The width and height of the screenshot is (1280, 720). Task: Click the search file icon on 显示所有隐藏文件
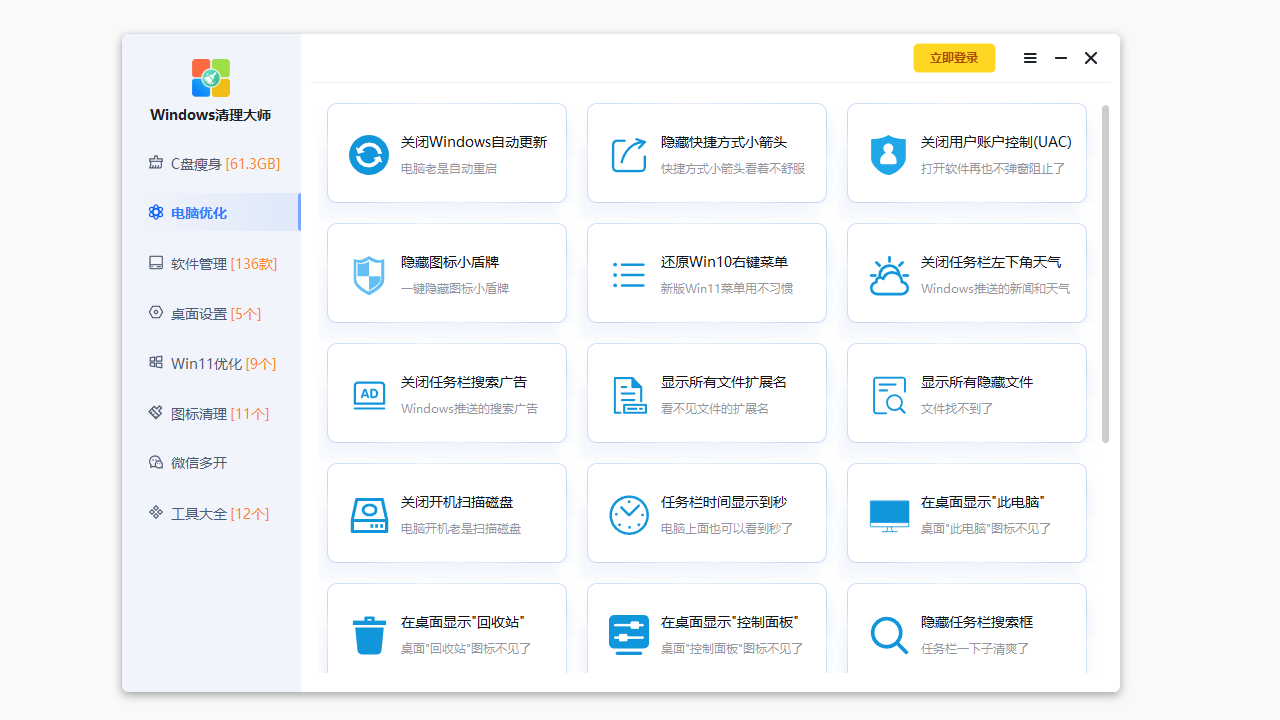click(889, 394)
